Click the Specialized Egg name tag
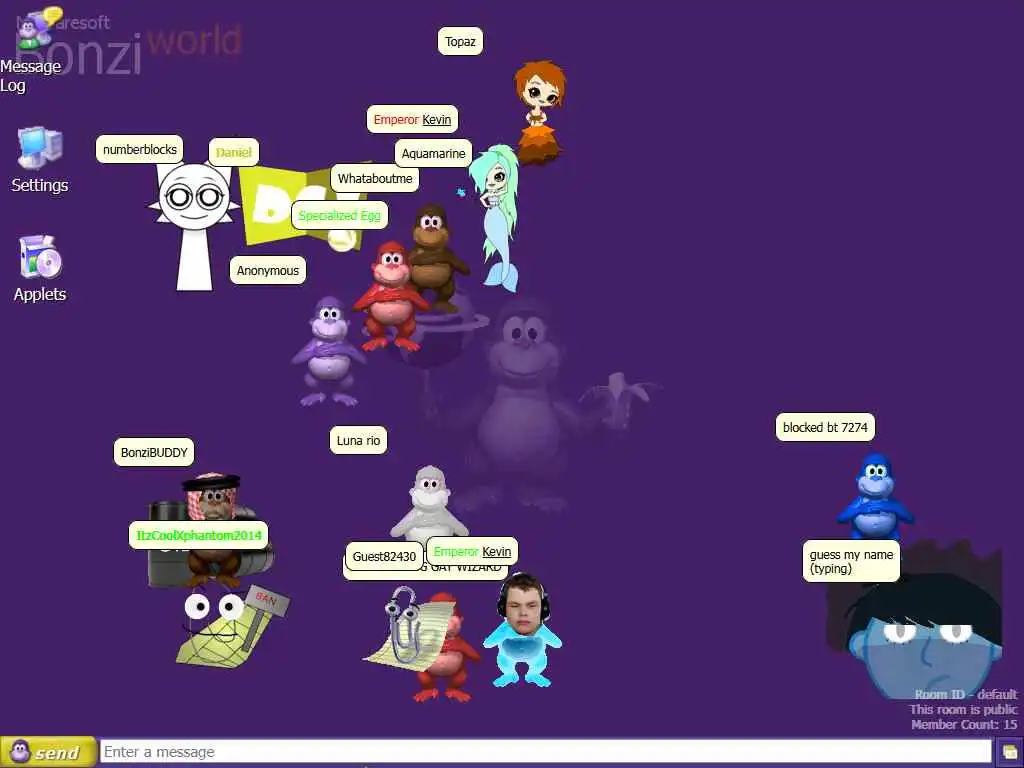Image resolution: width=1024 pixels, height=768 pixels. 340,216
